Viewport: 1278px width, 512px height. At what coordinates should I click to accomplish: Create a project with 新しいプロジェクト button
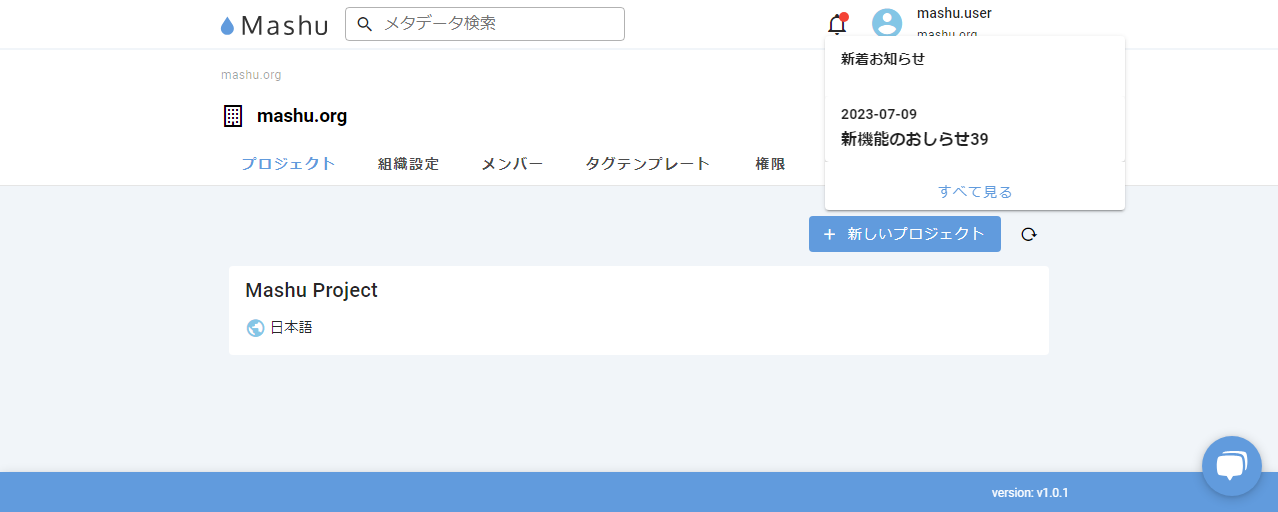(904, 234)
